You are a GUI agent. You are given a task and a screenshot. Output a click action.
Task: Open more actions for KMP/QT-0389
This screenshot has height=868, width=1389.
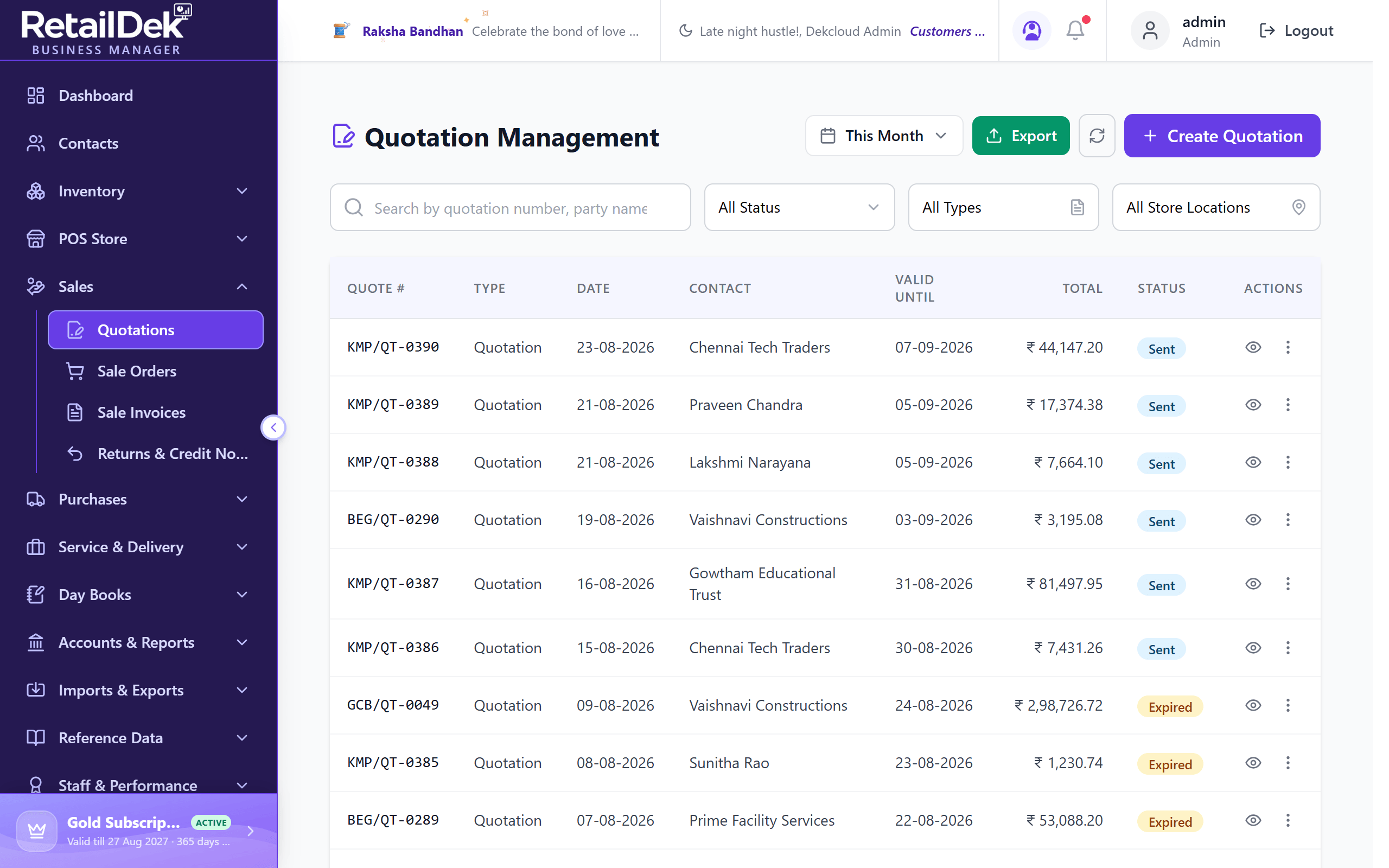(x=1288, y=405)
